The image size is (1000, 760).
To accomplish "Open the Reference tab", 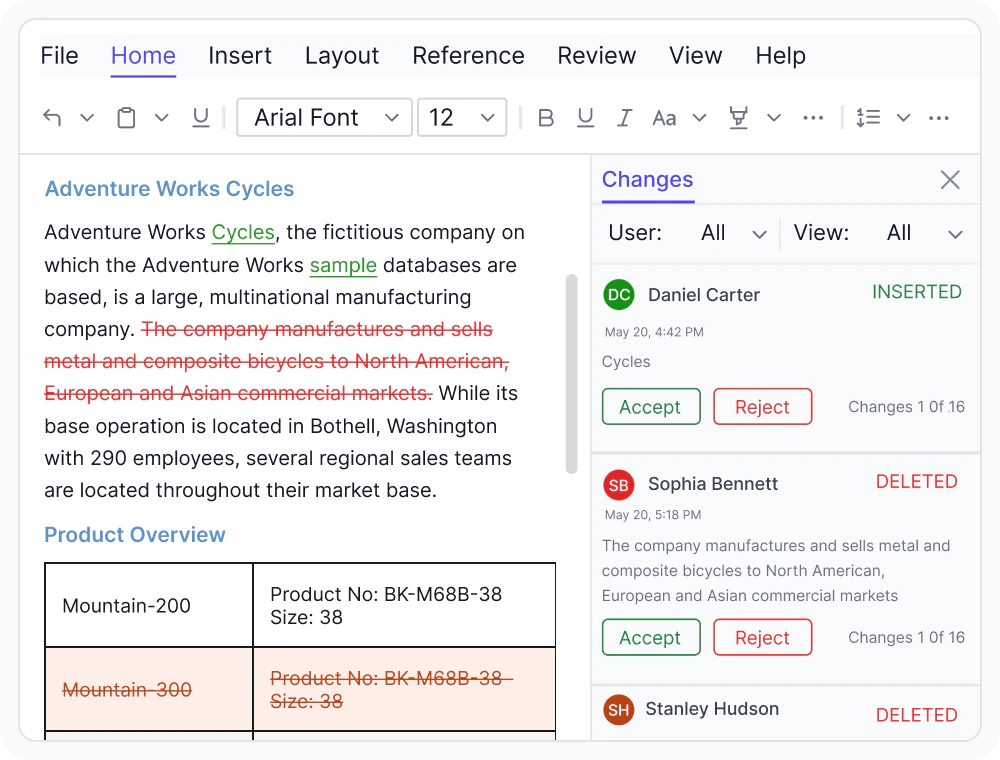I will [468, 56].
